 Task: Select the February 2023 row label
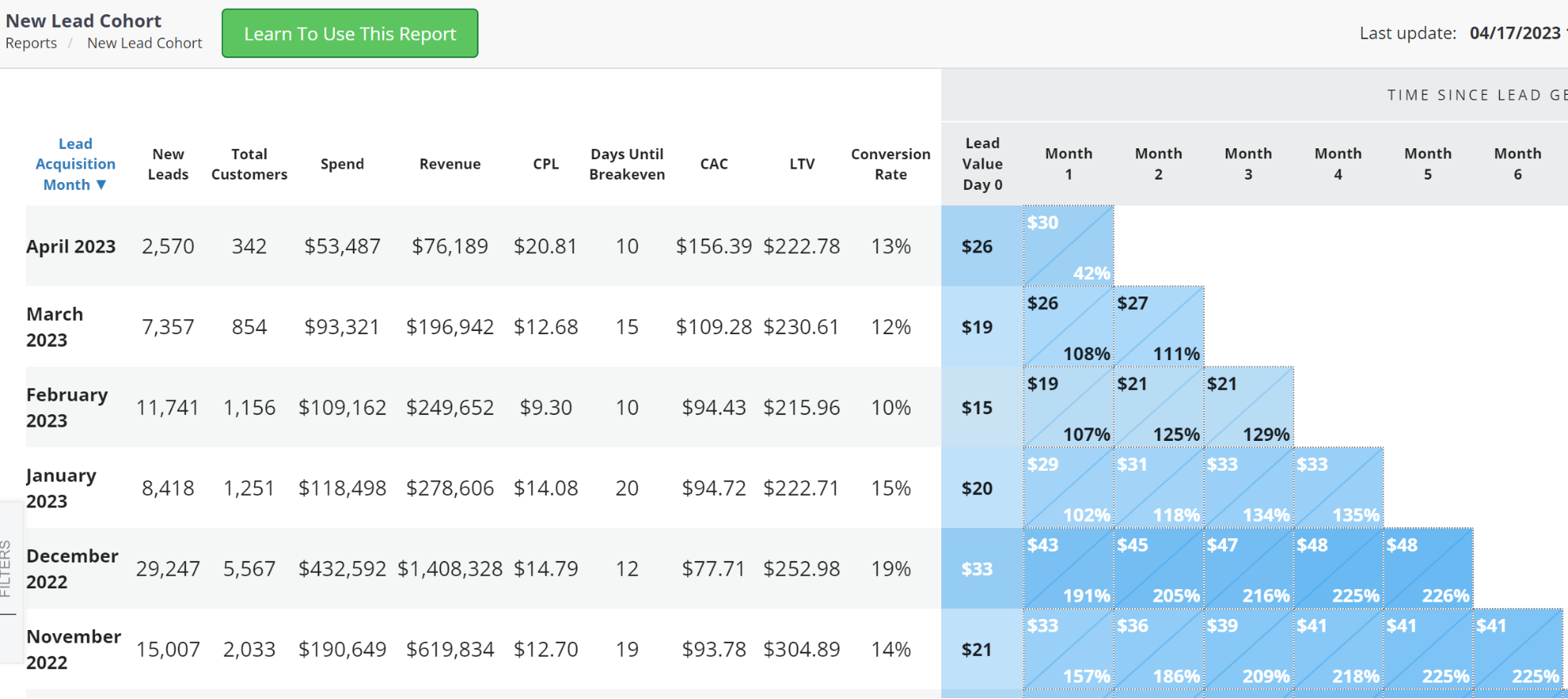click(67, 408)
